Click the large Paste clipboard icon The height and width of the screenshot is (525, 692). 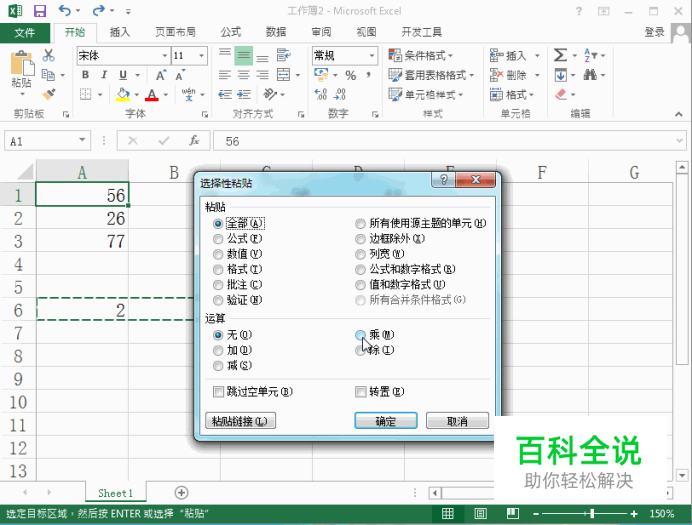pyautogui.click(x=22, y=63)
